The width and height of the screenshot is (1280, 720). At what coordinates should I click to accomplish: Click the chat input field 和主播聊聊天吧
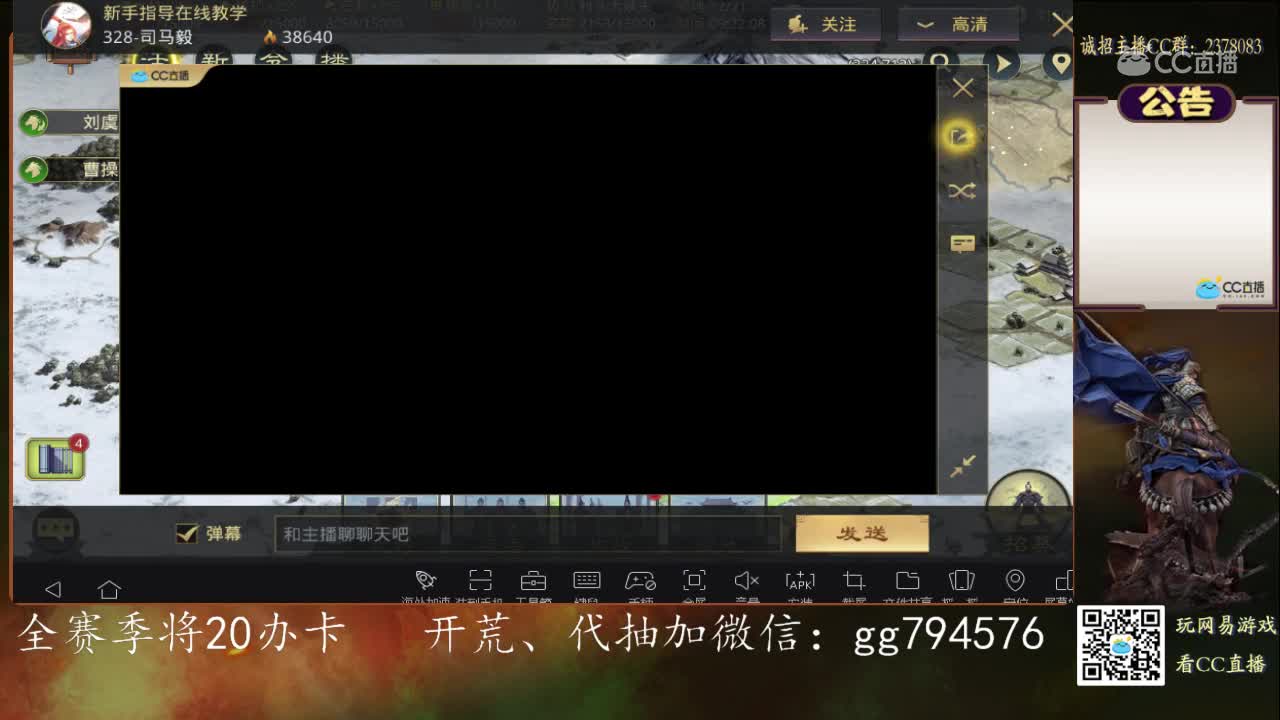coord(528,534)
